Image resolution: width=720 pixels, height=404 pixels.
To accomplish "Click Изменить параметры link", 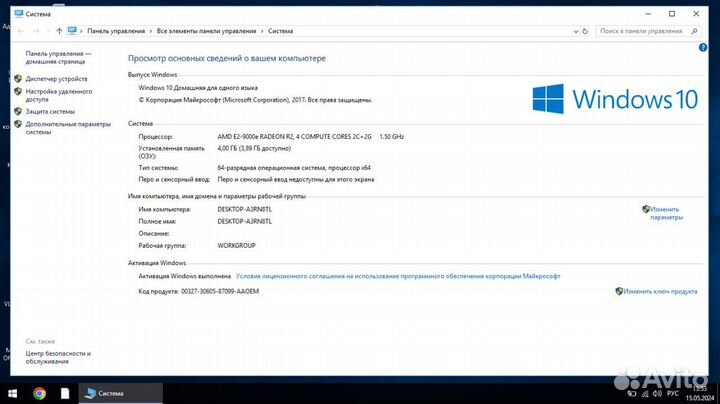I will [666, 213].
